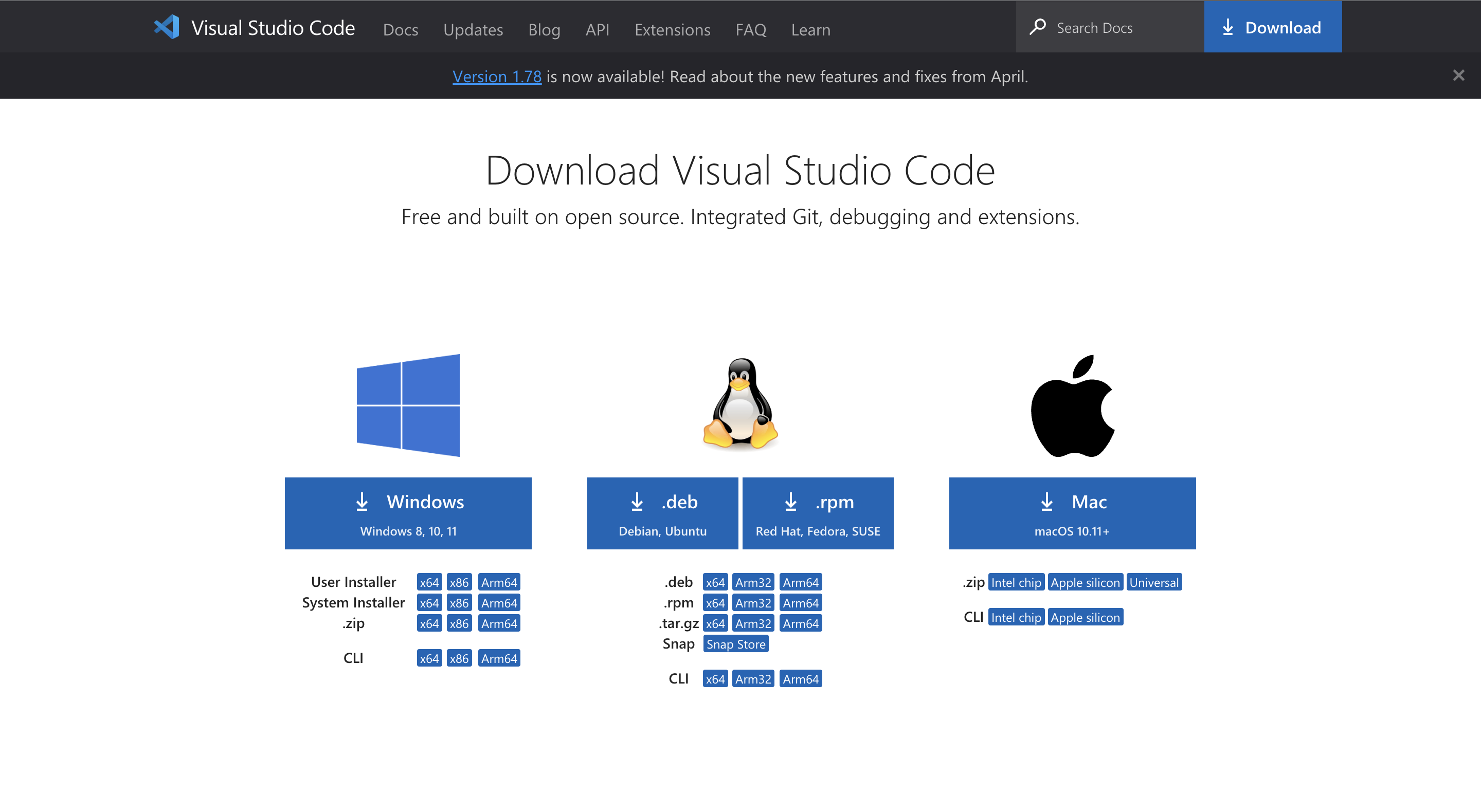Screen dimensions: 1481x812
Task: Open the Docs menu item
Action: point(401,29)
